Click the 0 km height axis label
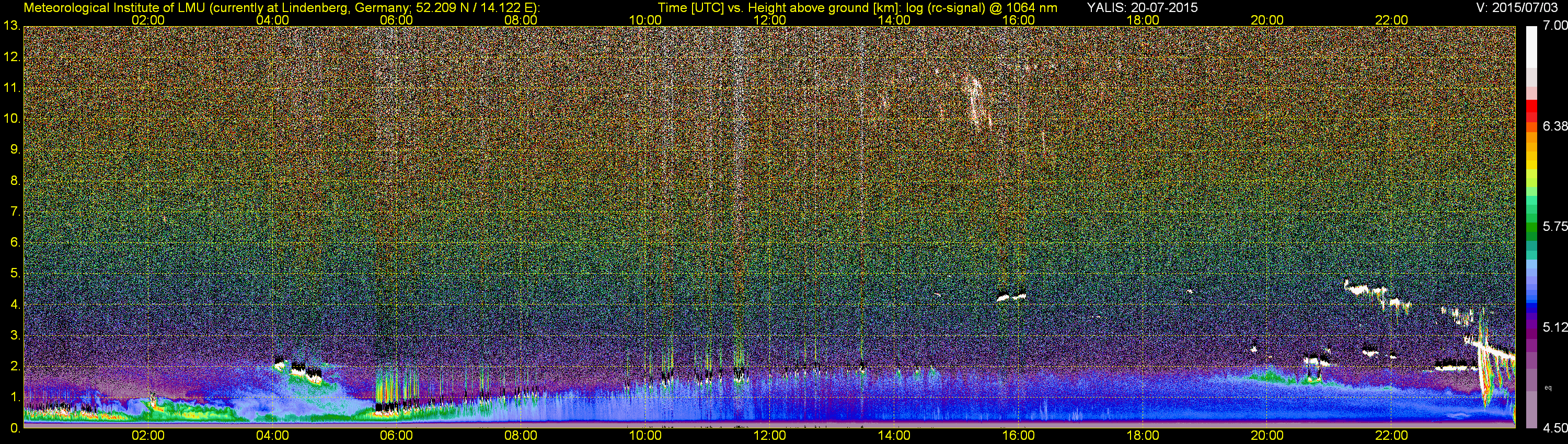The height and width of the screenshot is (444, 1568). point(15,428)
